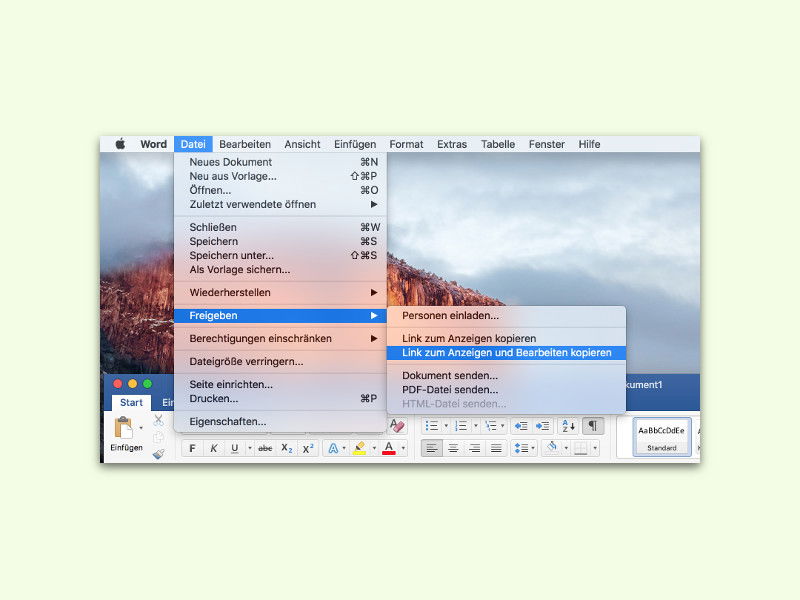
Task: Click the multilevel list icon
Action: [491, 426]
